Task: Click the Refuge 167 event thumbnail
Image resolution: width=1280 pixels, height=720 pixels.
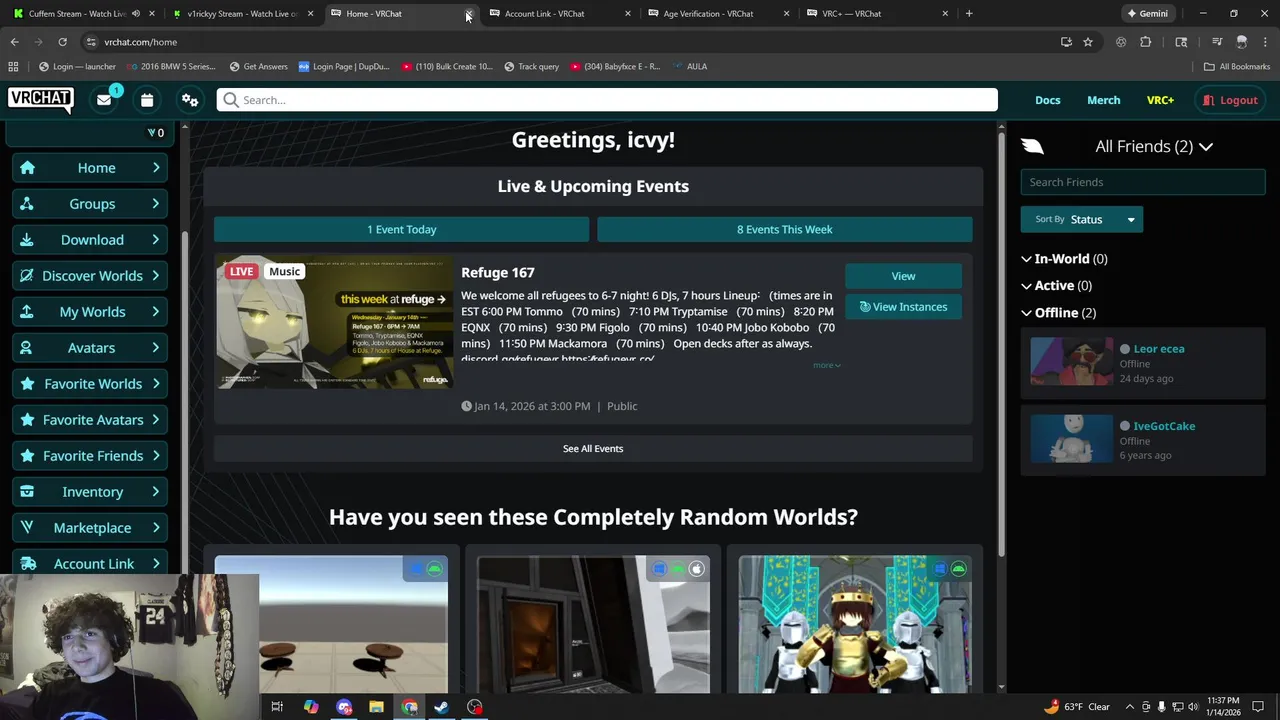Action: coord(334,322)
